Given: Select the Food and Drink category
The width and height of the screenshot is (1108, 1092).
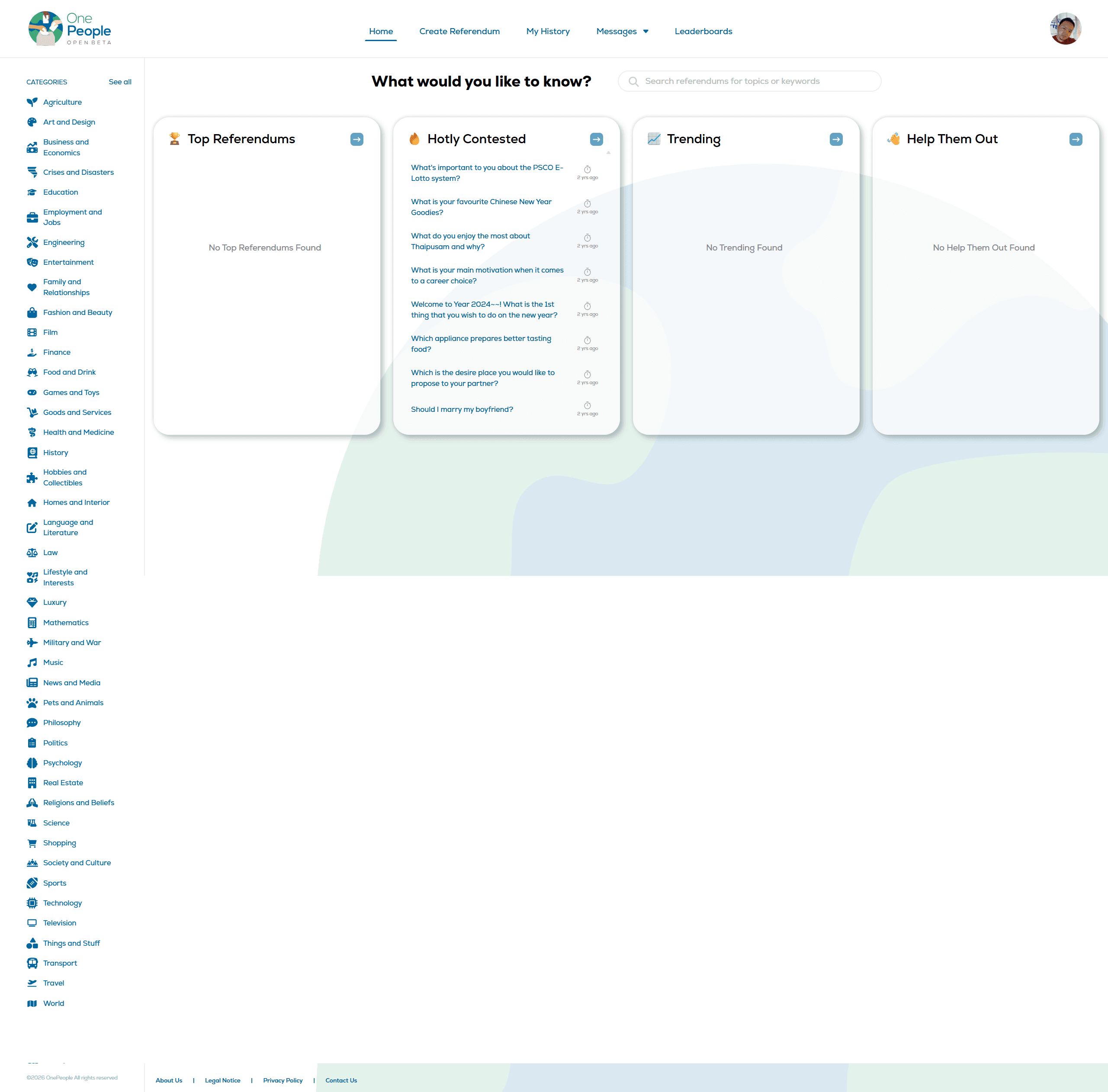Looking at the screenshot, I should pos(69,372).
